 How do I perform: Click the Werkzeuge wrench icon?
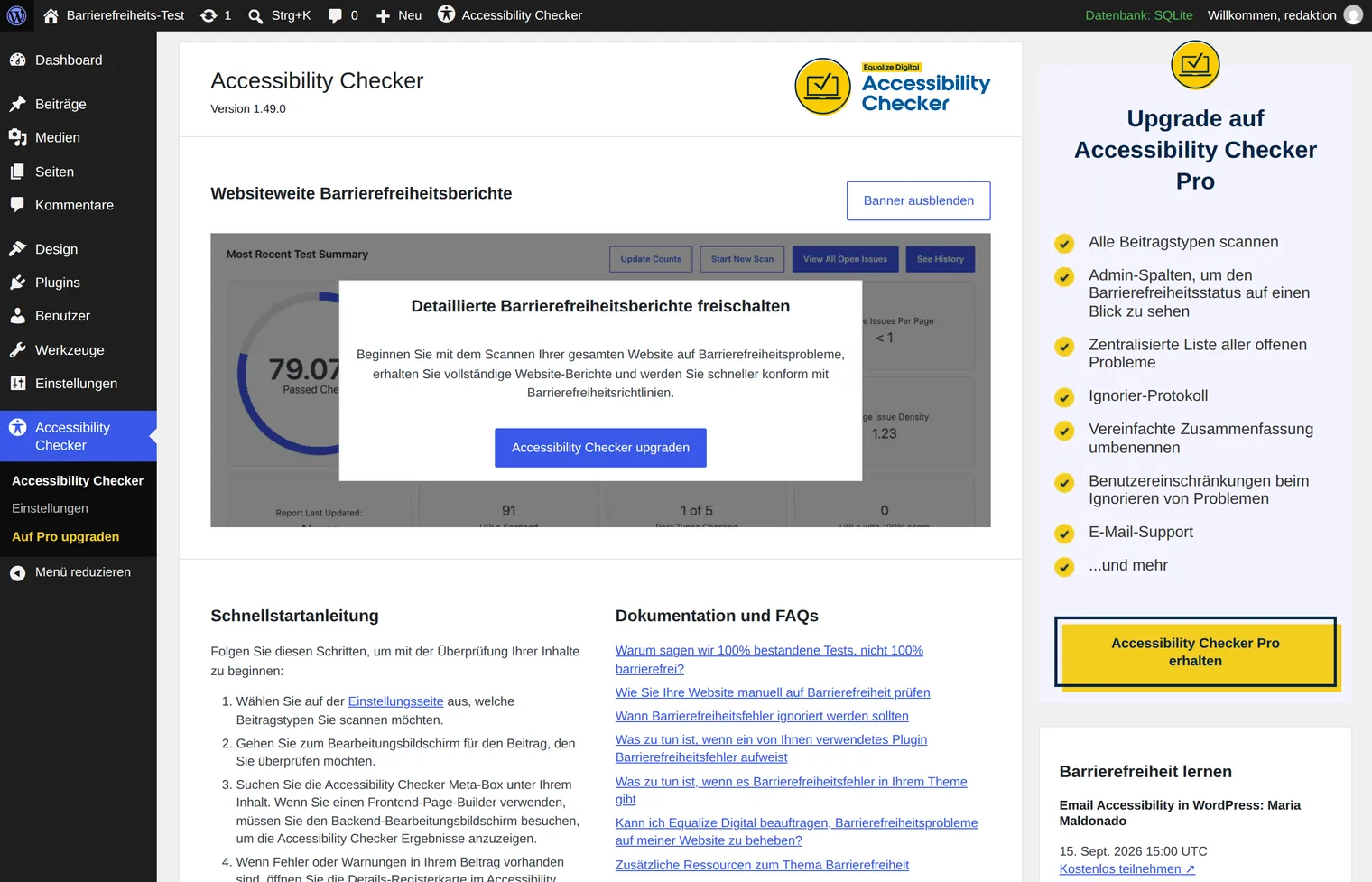(17, 350)
